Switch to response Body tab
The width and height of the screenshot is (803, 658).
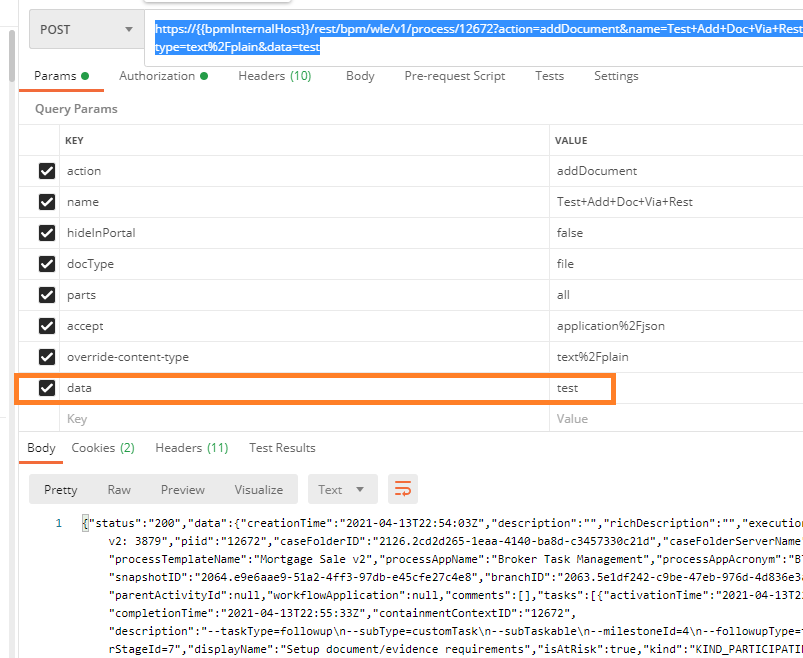41,448
